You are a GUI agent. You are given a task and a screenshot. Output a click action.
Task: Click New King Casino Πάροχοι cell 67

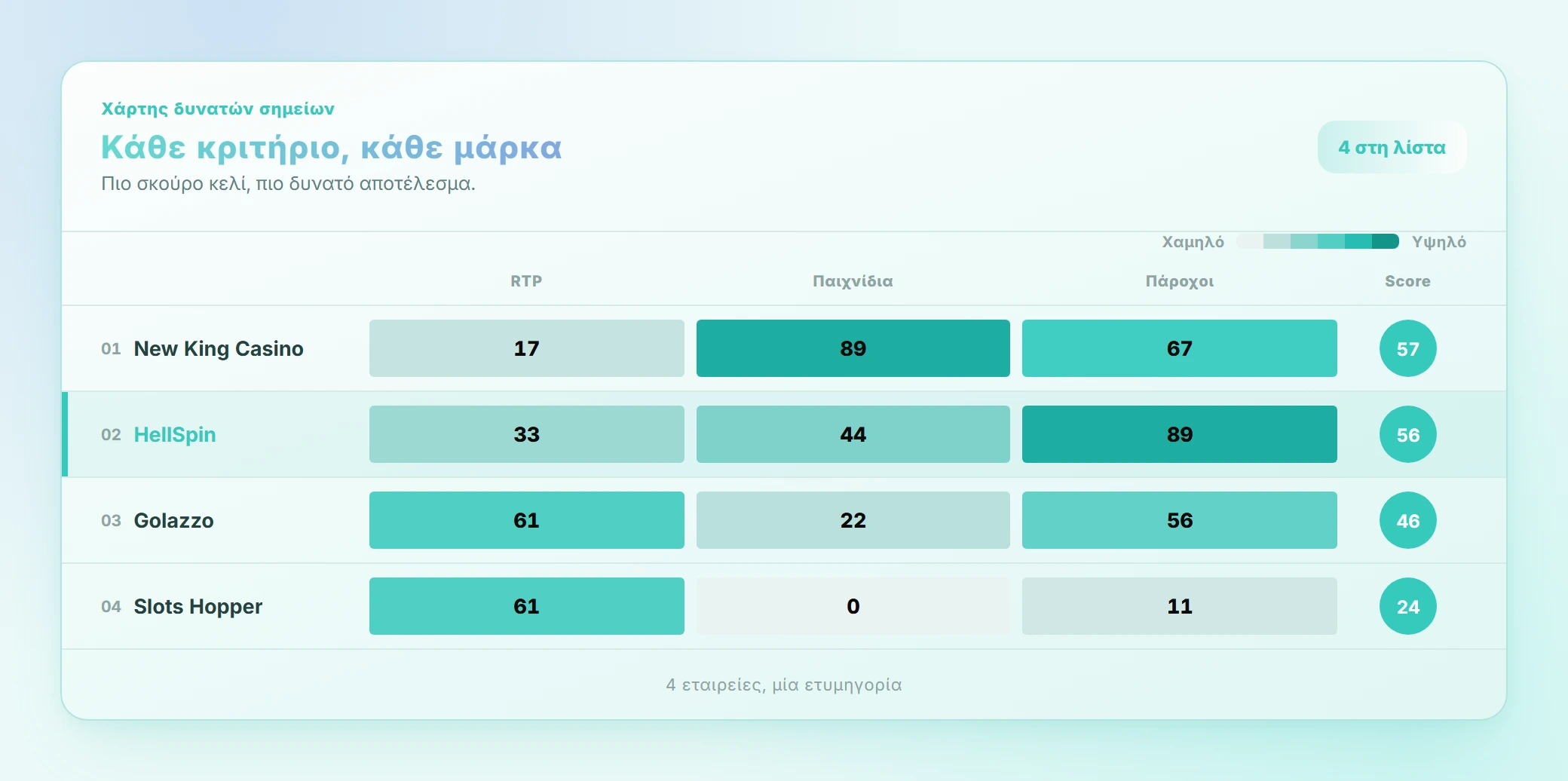point(1180,348)
